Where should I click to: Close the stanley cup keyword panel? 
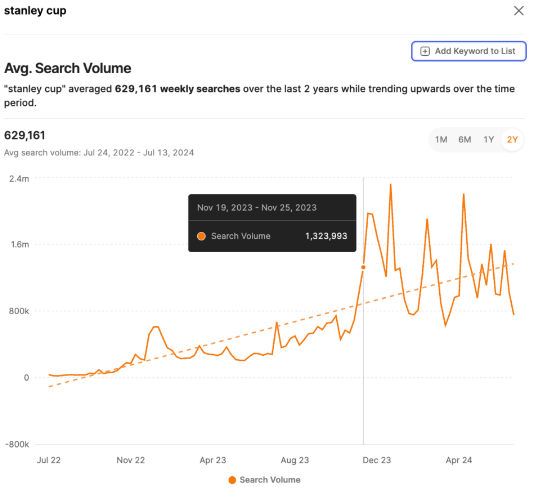[518, 11]
